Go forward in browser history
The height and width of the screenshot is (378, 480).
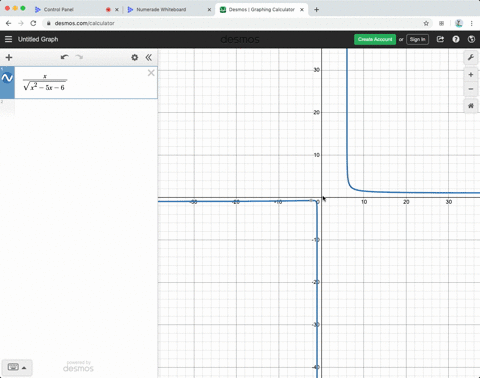point(21,23)
